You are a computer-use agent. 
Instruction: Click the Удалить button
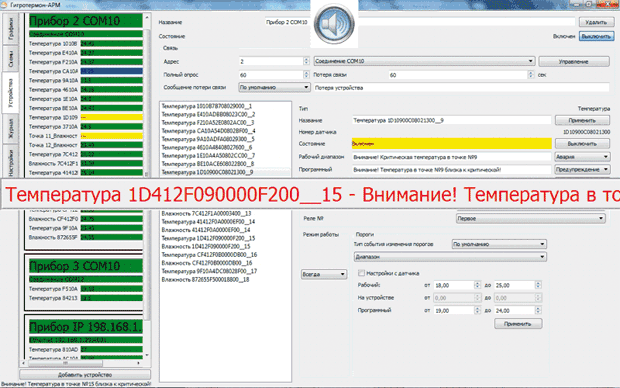coord(596,22)
